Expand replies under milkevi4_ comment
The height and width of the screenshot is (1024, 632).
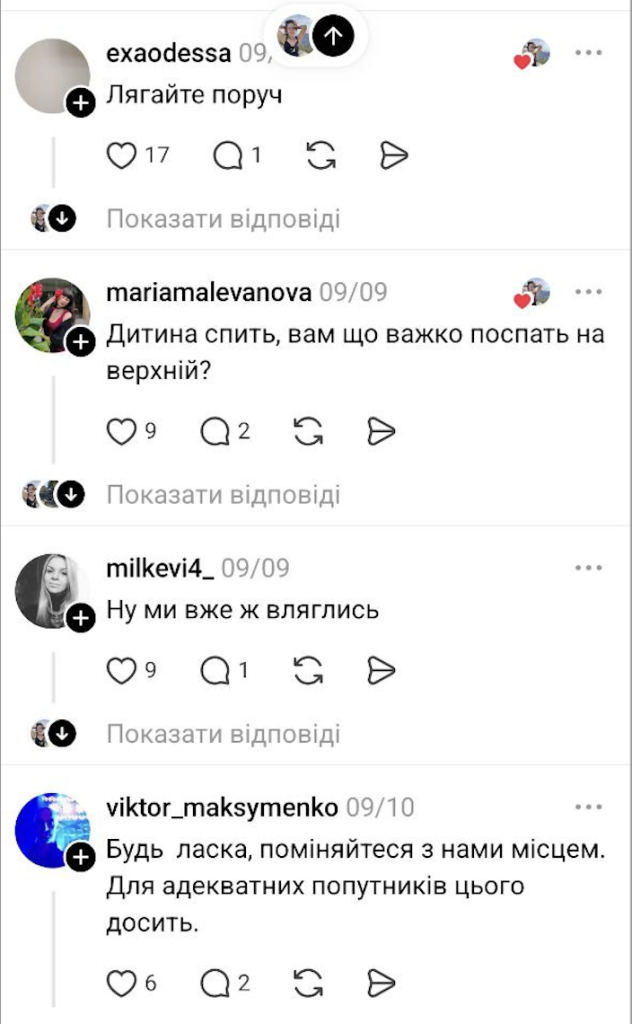pyautogui.click(x=223, y=733)
